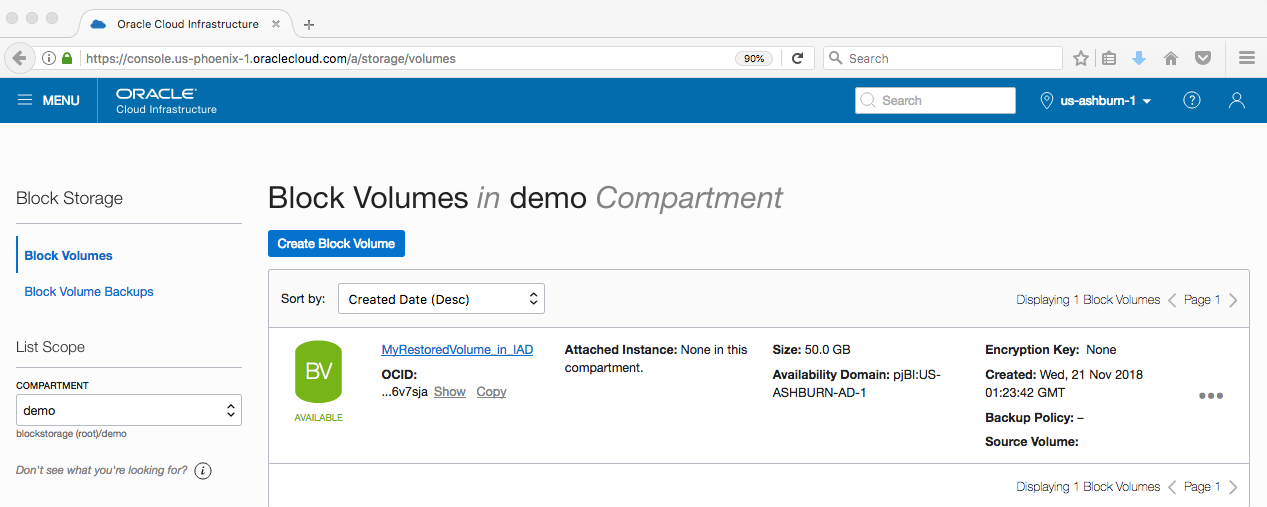Click the region location pin icon
This screenshot has width=1267, height=507.
[1047, 100]
